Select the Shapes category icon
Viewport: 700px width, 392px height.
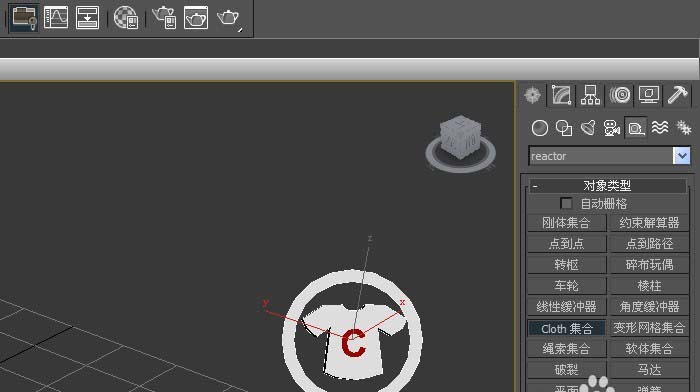564,128
